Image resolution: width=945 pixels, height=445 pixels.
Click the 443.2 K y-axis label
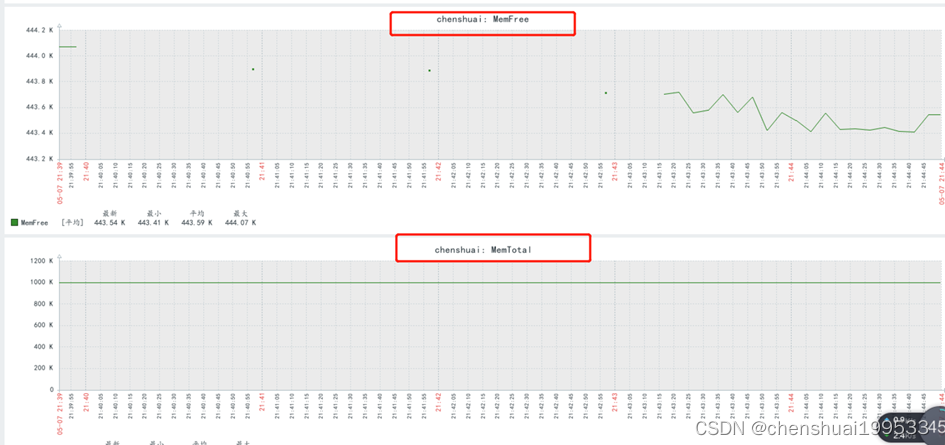coord(41,159)
